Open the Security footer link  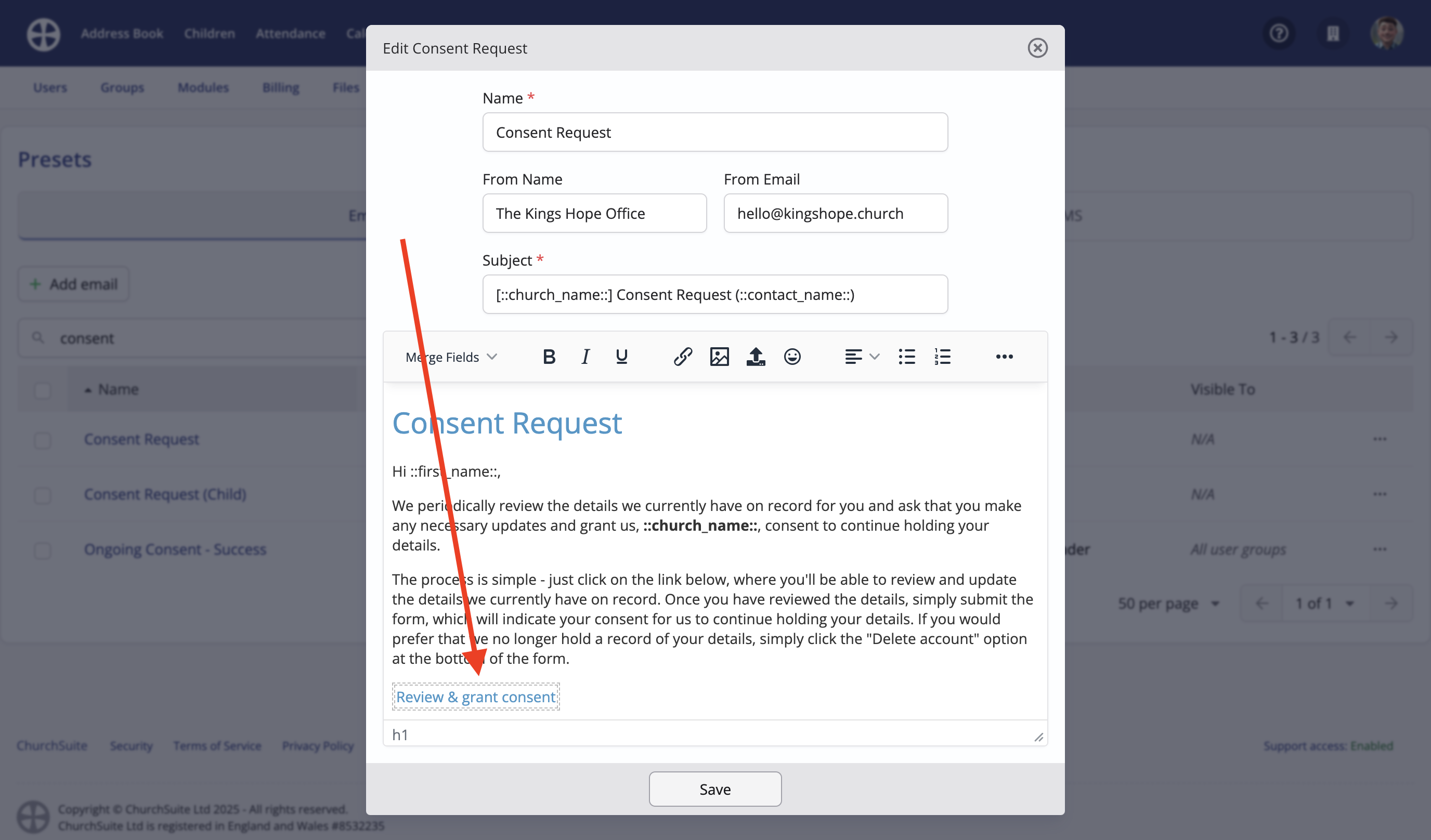[x=131, y=746]
